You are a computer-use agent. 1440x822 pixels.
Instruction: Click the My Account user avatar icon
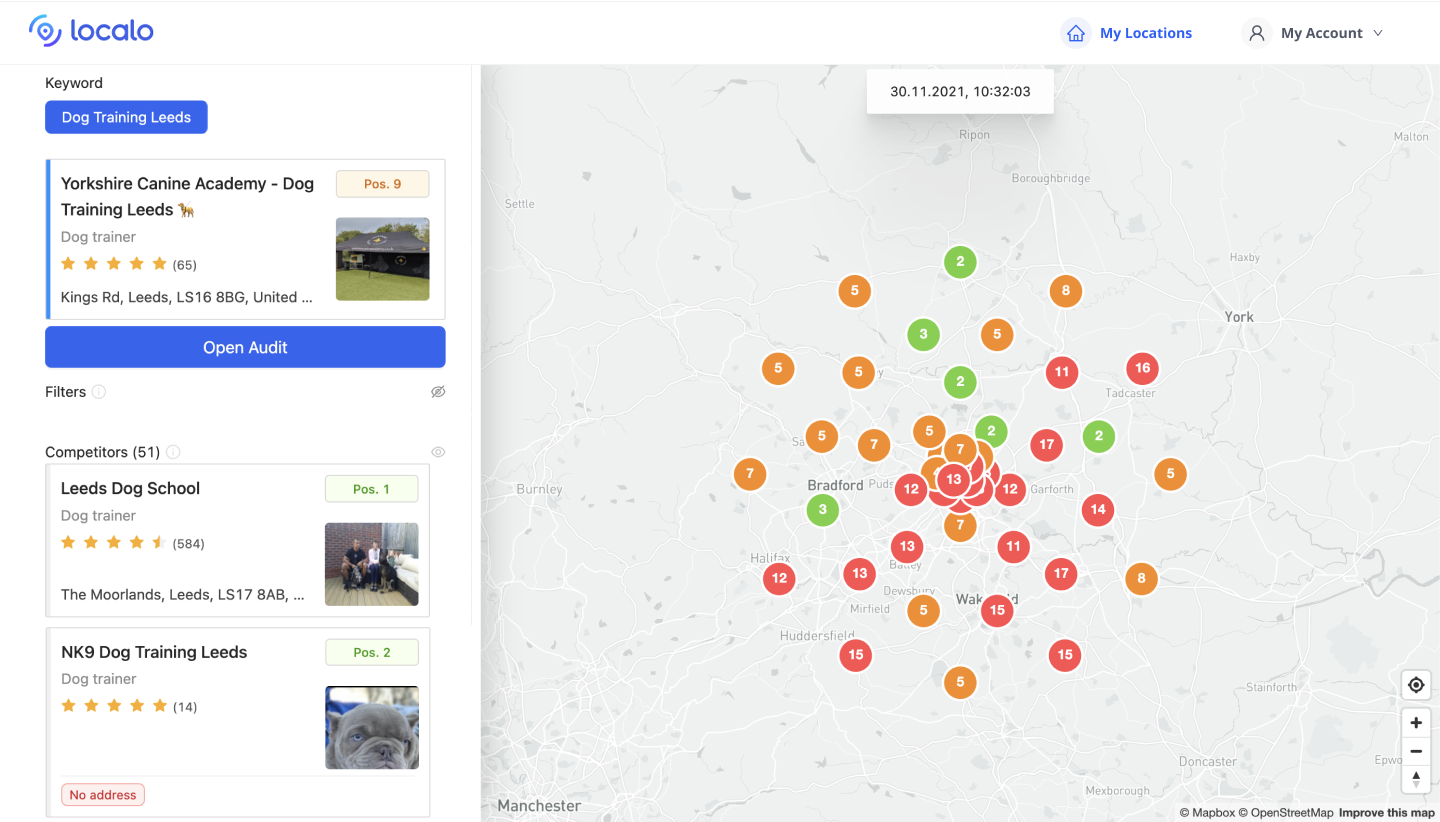(1256, 33)
